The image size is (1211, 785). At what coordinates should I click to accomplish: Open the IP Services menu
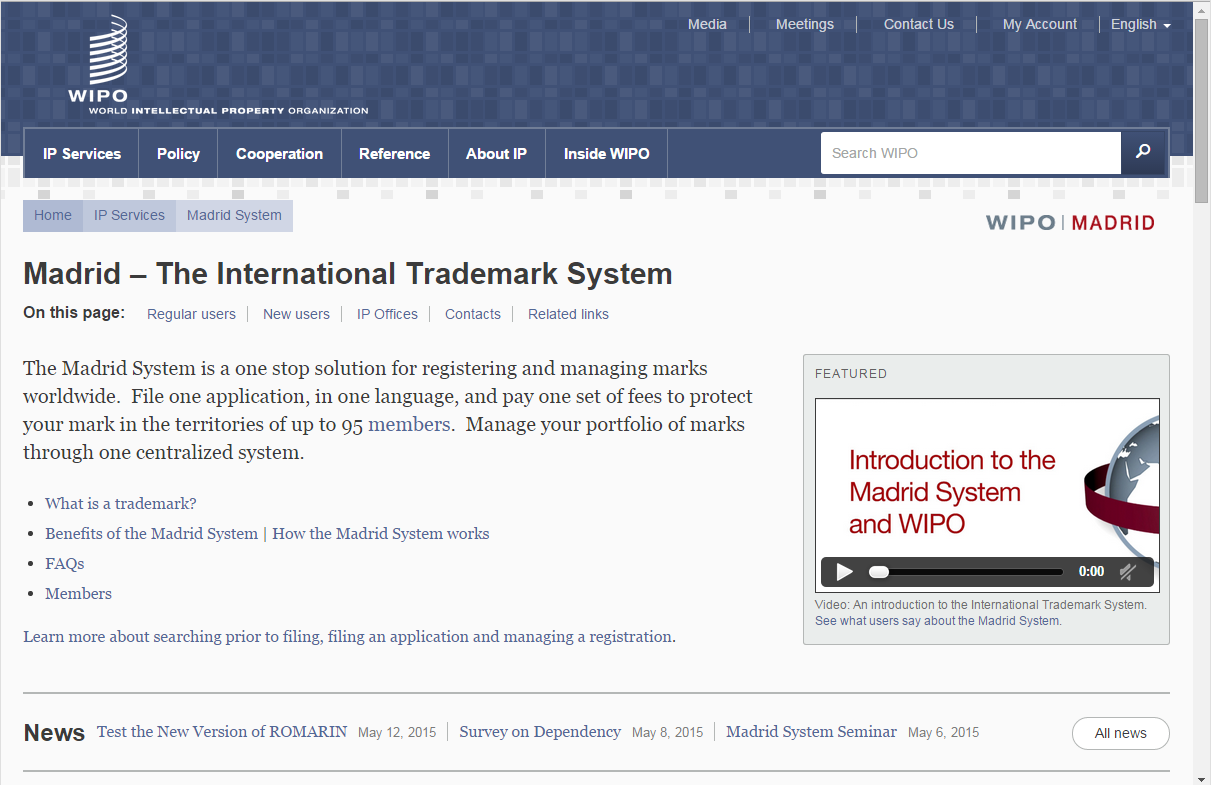point(82,154)
